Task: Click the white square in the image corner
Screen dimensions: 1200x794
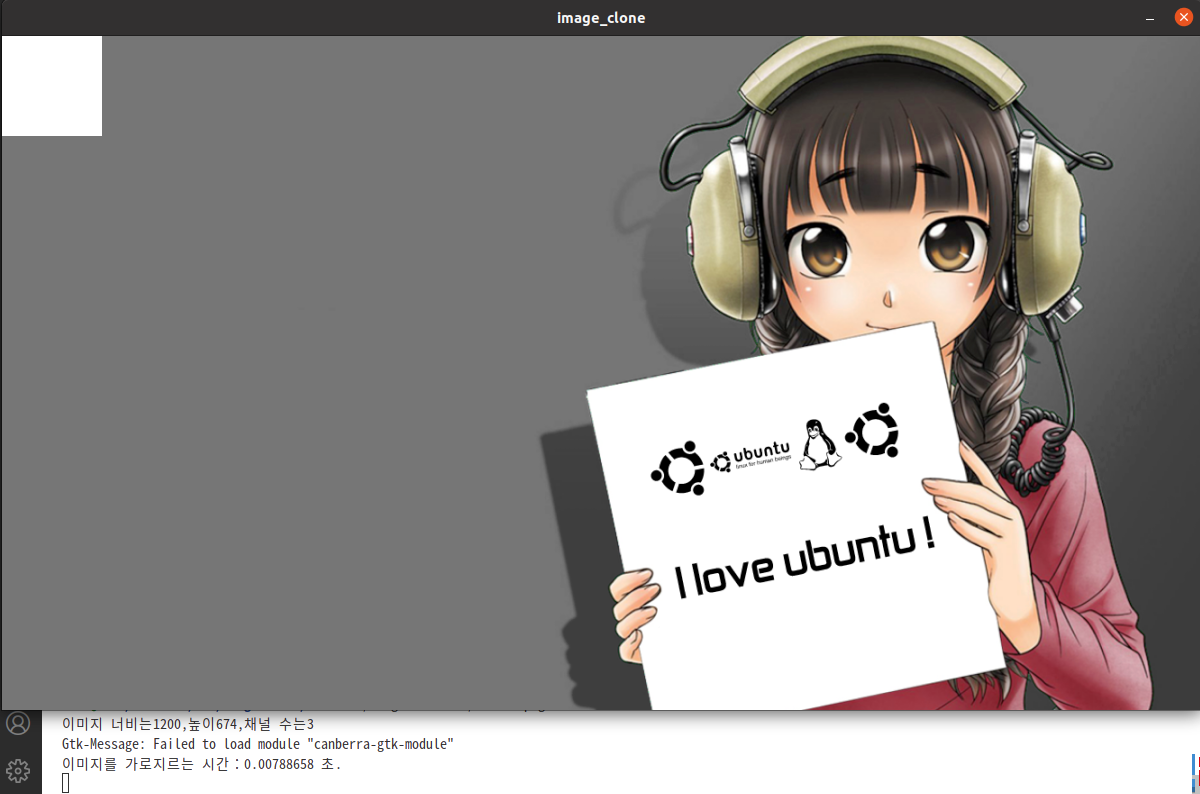Action: point(52,86)
